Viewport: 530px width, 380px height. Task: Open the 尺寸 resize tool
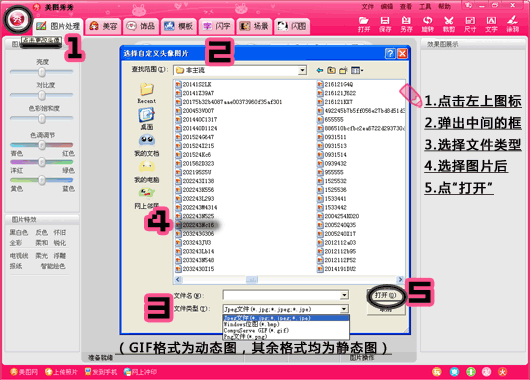point(470,24)
